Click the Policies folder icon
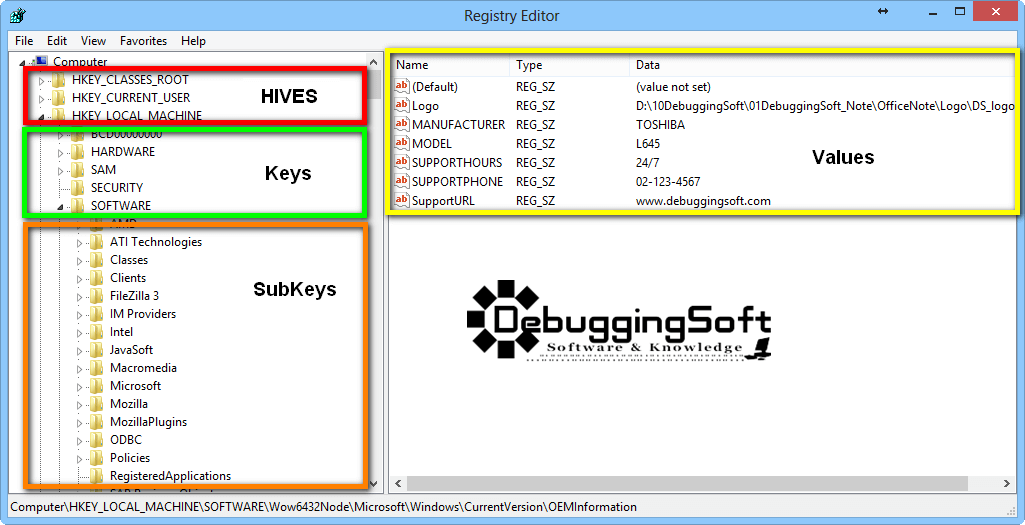Viewport: 1025px width, 525px height. 97,458
